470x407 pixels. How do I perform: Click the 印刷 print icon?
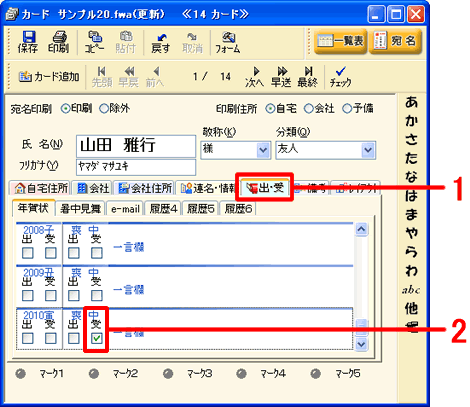pyautogui.click(x=59, y=42)
